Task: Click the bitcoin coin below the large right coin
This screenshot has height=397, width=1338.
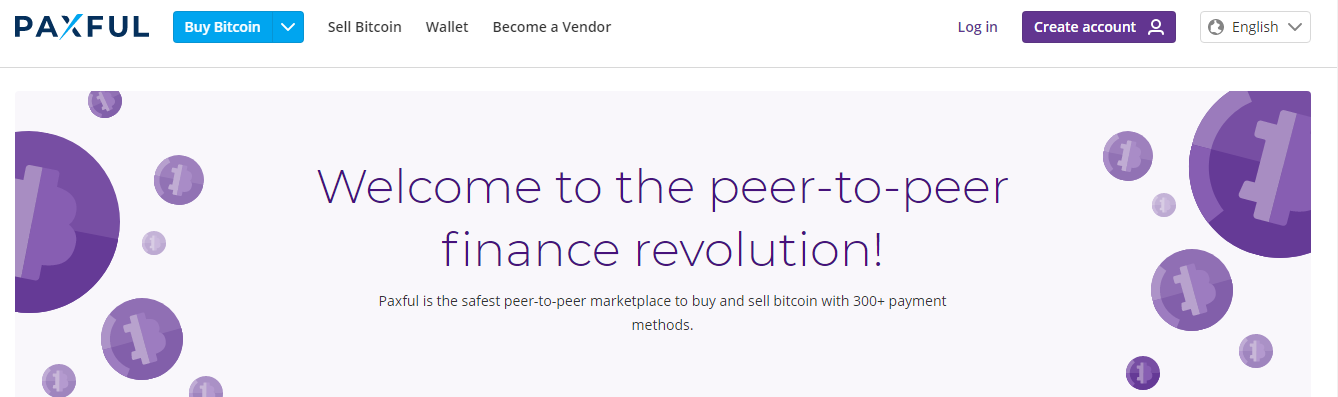Action: pos(1192,289)
